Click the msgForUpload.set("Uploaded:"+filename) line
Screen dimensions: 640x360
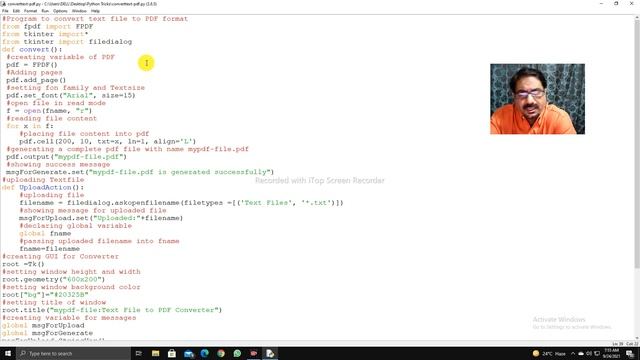point(101,218)
